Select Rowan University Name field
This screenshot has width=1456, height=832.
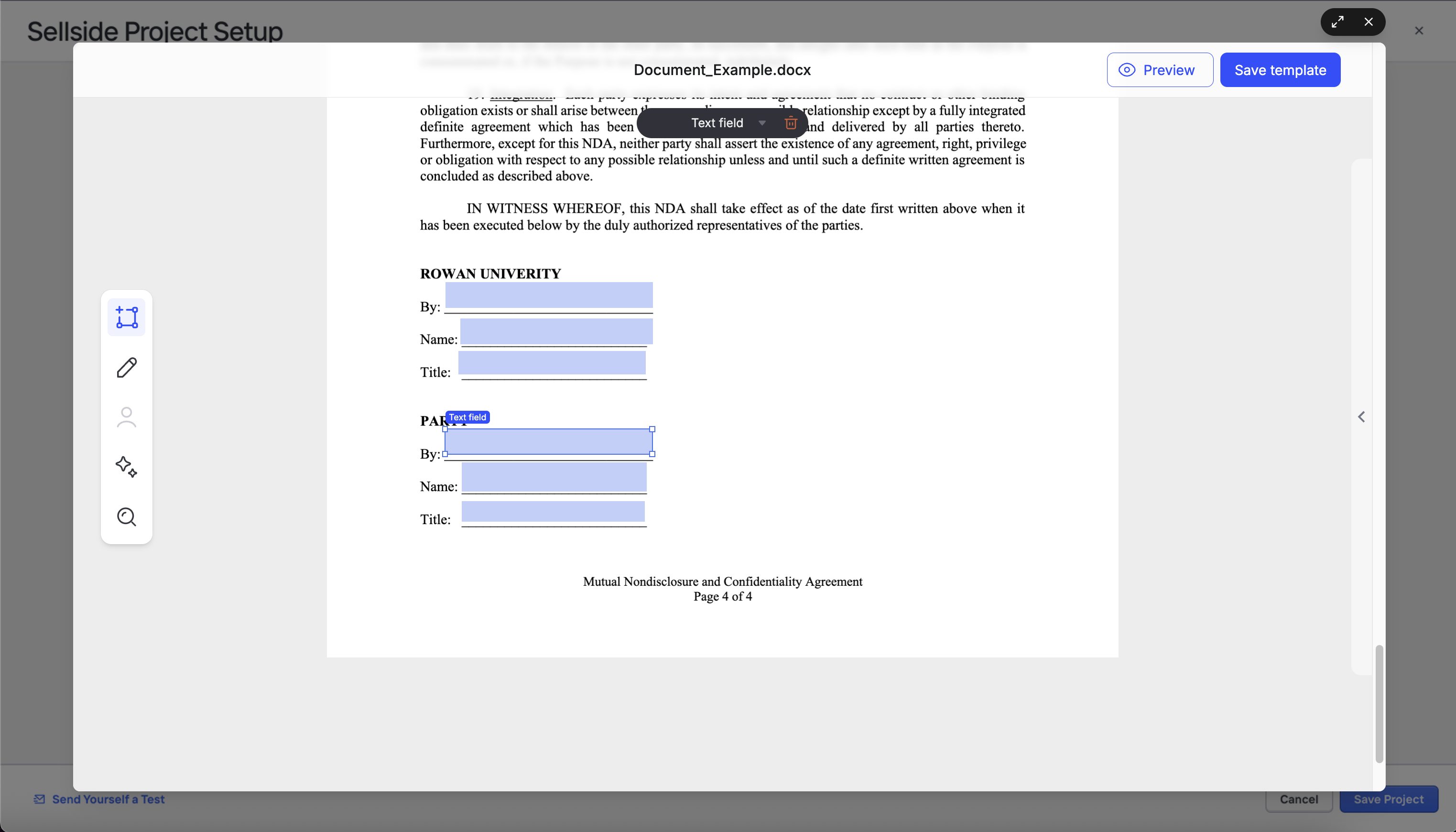[x=556, y=331]
